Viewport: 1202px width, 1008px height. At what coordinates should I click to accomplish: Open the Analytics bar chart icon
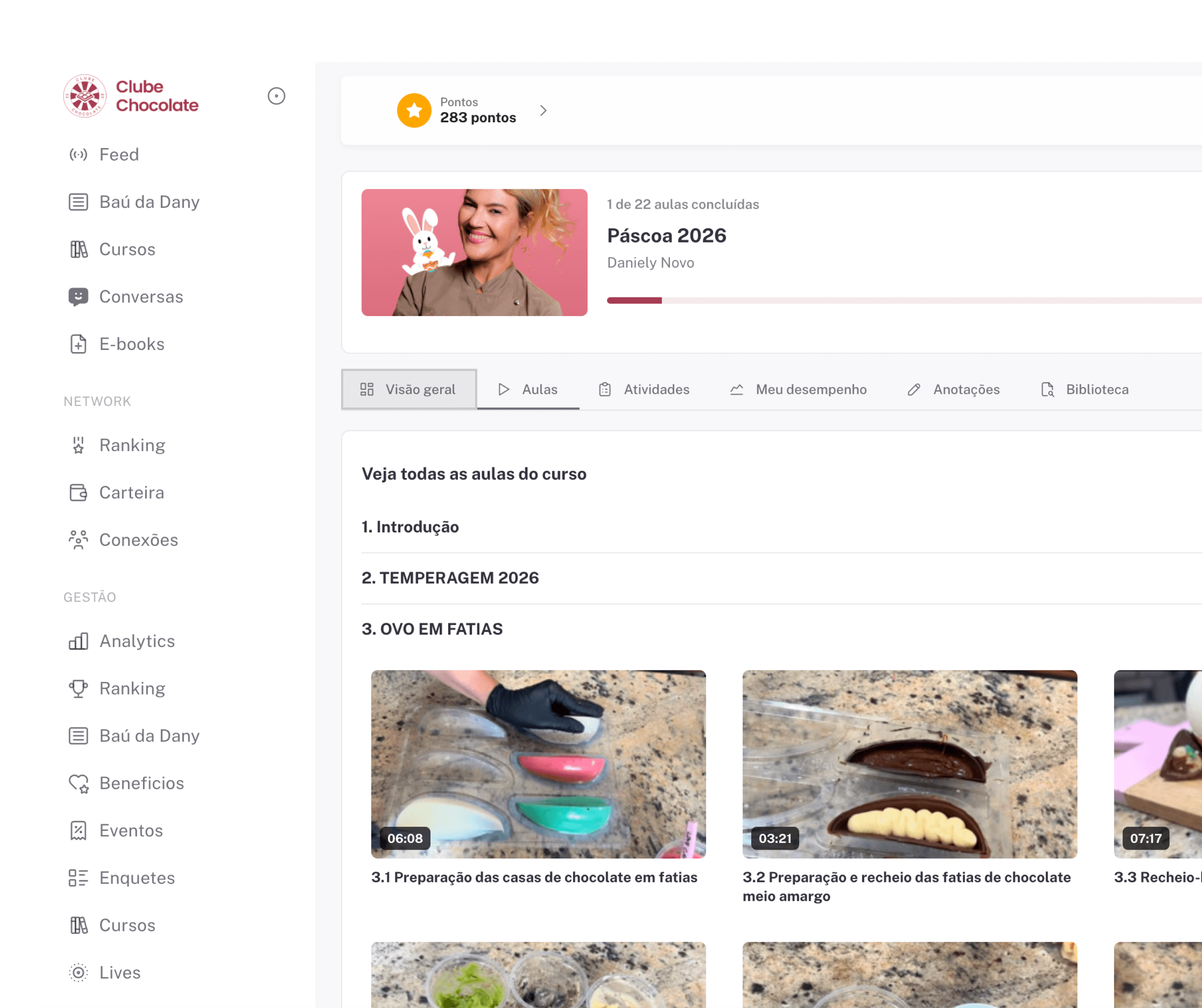pyautogui.click(x=78, y=641)
